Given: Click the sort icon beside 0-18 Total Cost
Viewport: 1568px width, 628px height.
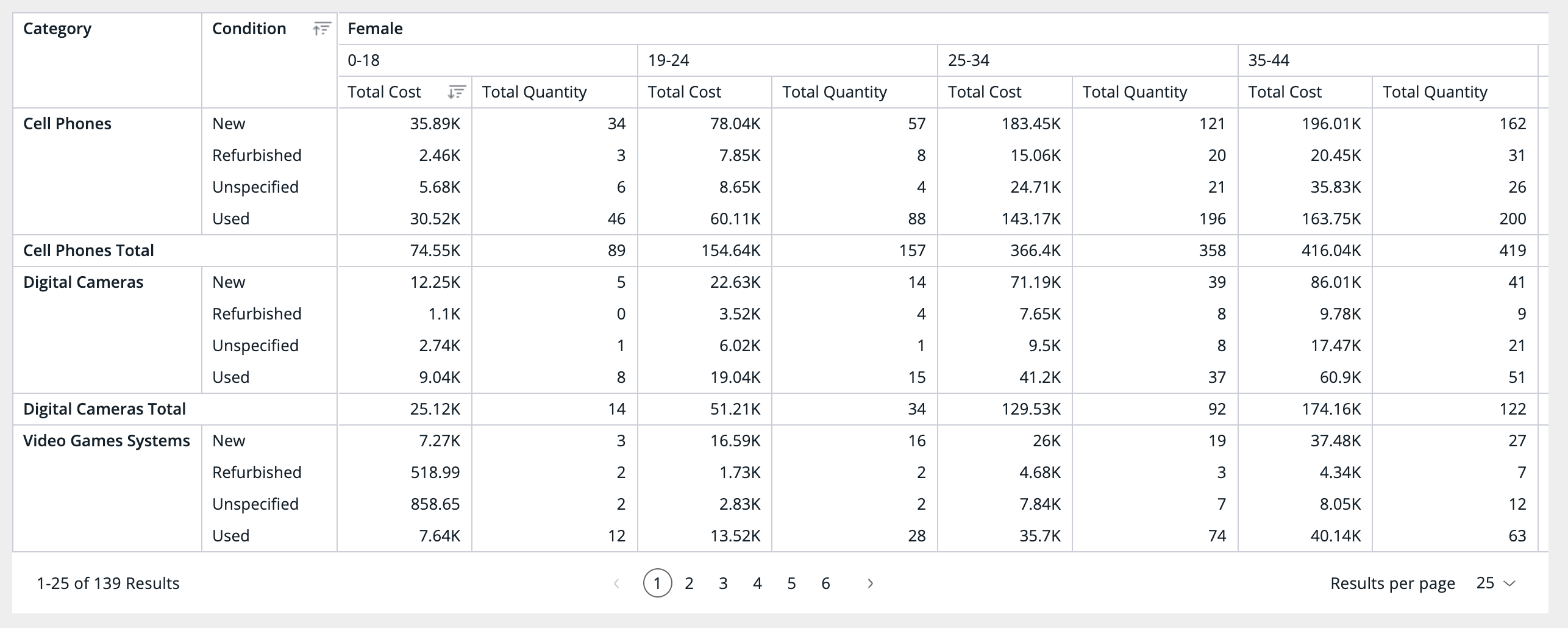Looking at the screenshot, I should click(456, 92).
